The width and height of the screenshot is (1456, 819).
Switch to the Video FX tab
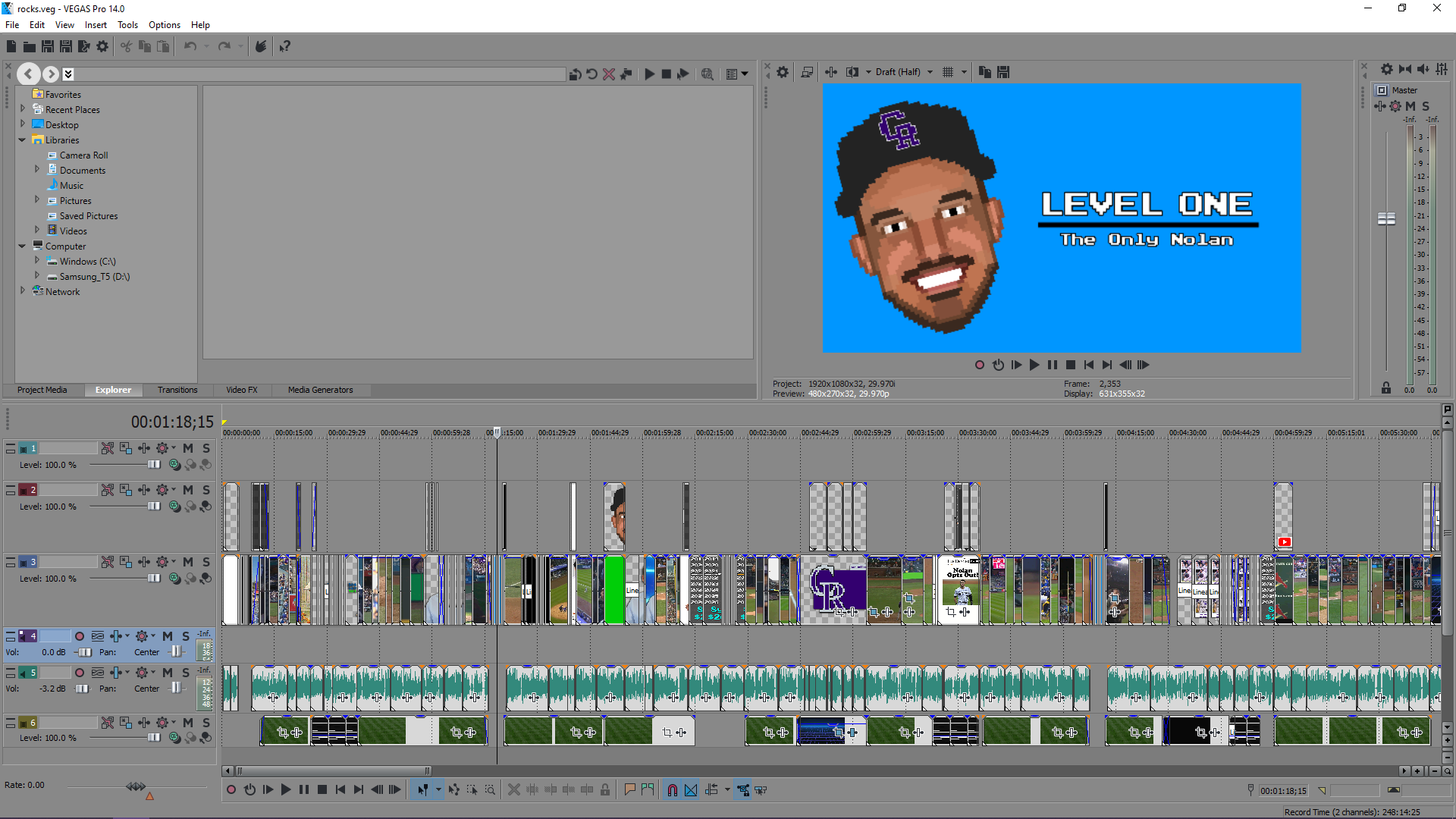tap(242, 390)
